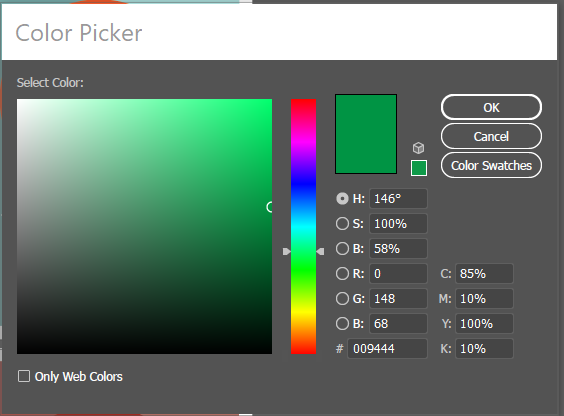
Task: Click the hex field showing 009444
Action: coord(387,348)
